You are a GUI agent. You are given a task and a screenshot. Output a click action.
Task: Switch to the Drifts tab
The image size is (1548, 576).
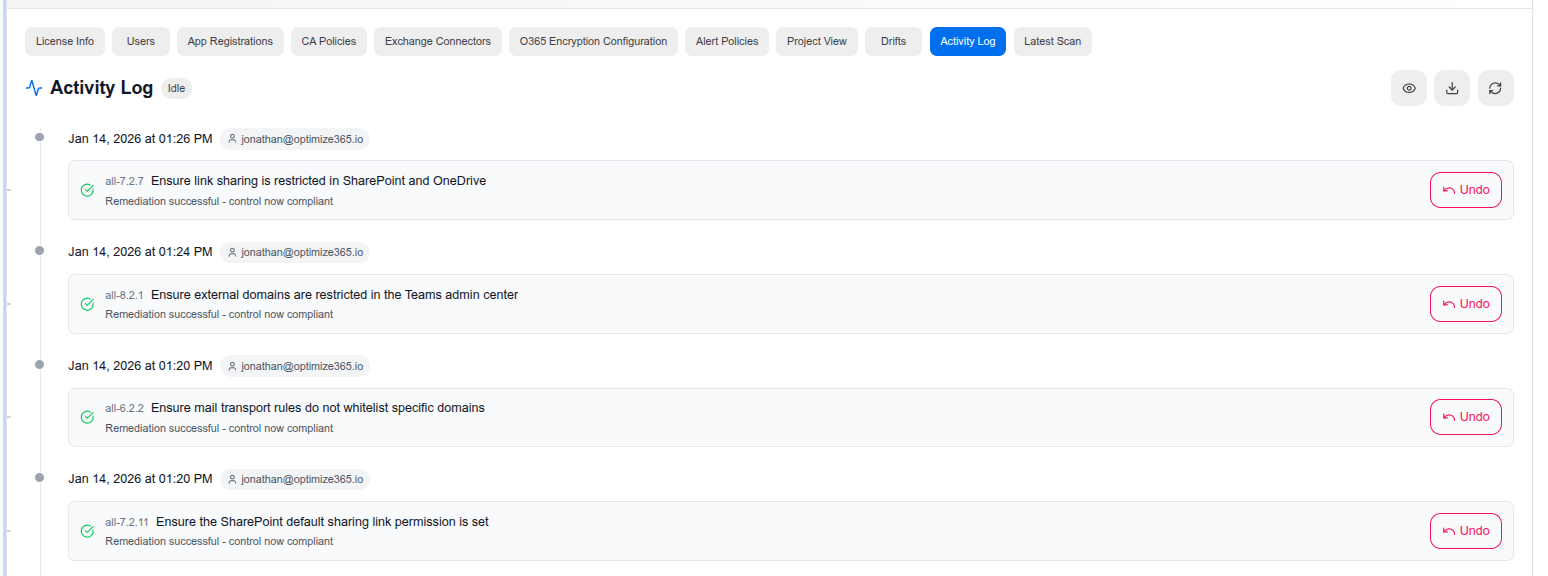(893, 41)
